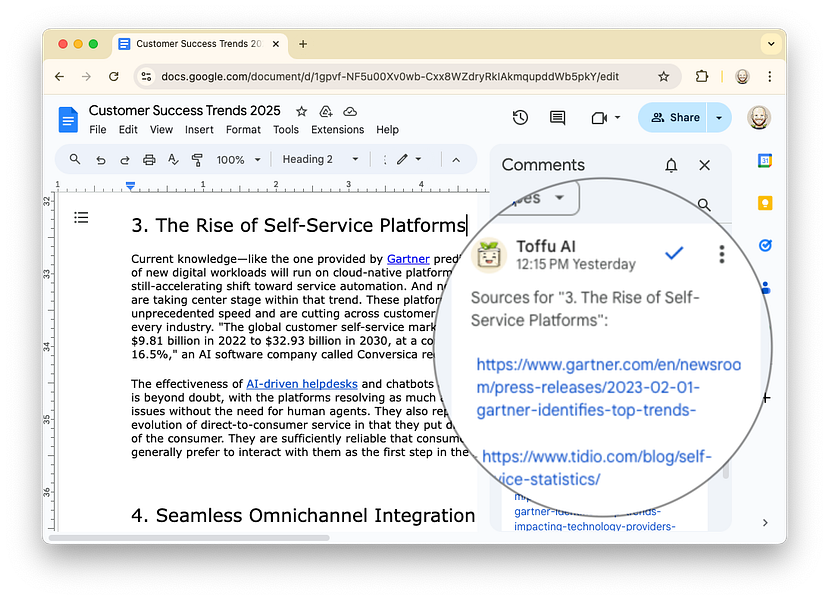
Task: Bookmark this page with the star
Action: pyautogui.click(x=664, y=77)
